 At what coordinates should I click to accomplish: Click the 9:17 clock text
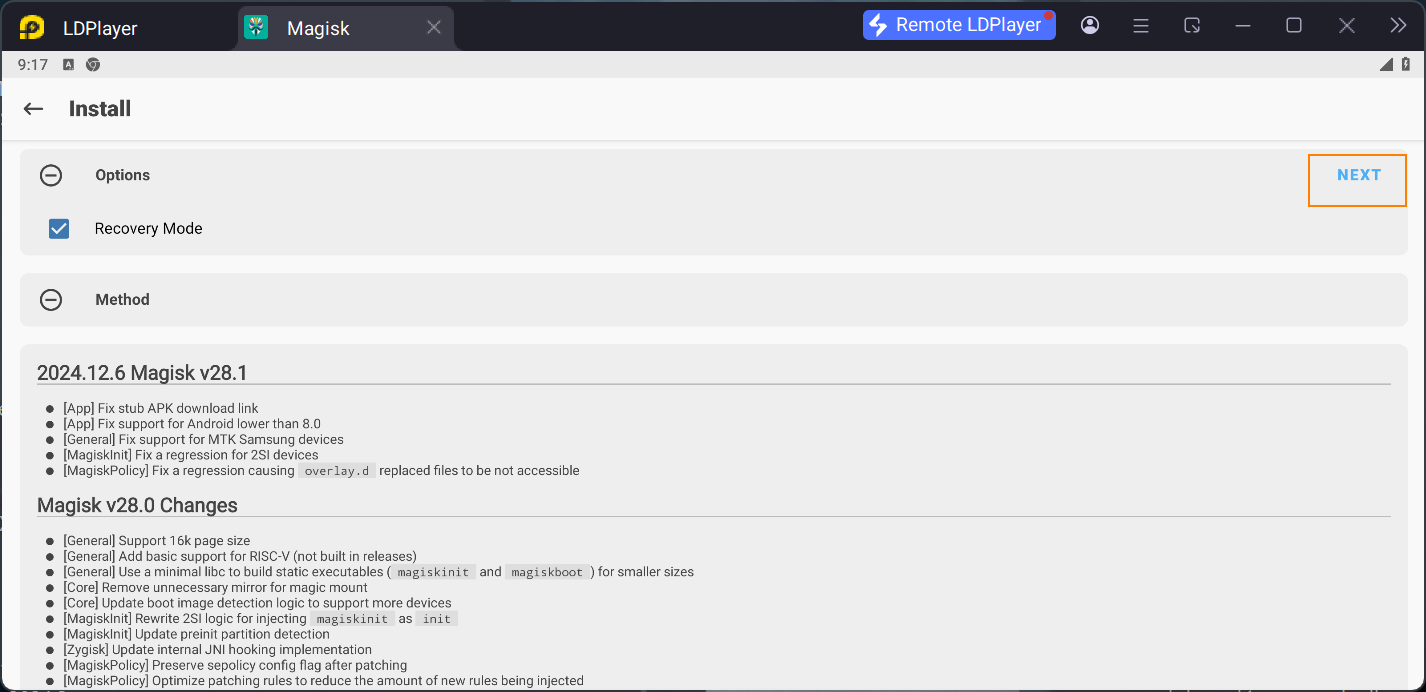point(33,64)
